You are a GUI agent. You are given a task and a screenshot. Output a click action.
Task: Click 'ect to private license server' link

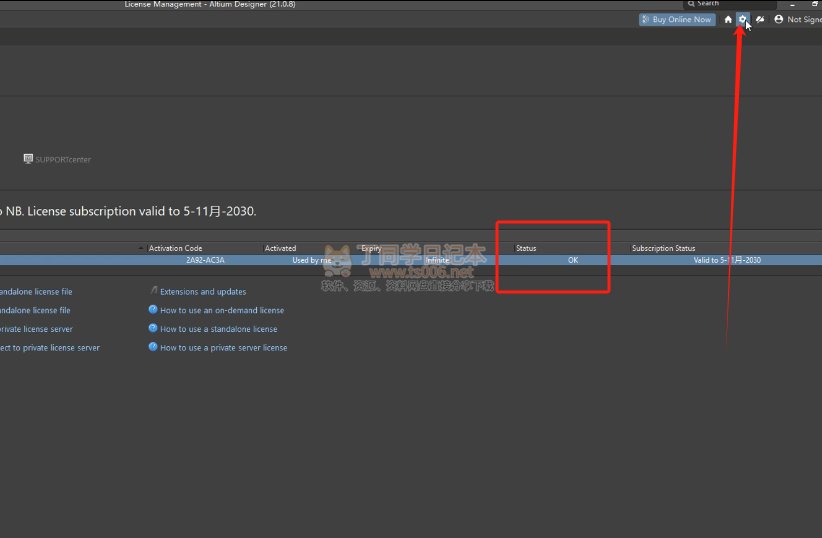tap(50, 348)
